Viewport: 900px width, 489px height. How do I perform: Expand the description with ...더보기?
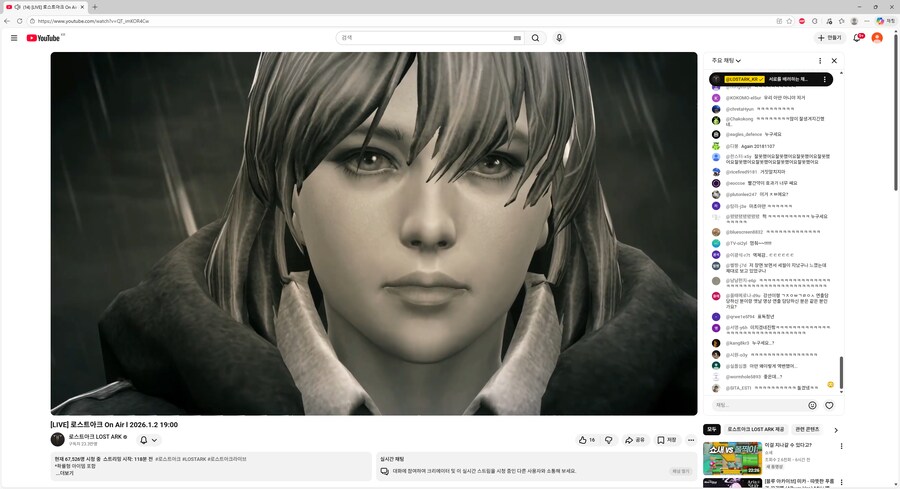point(64,473)
